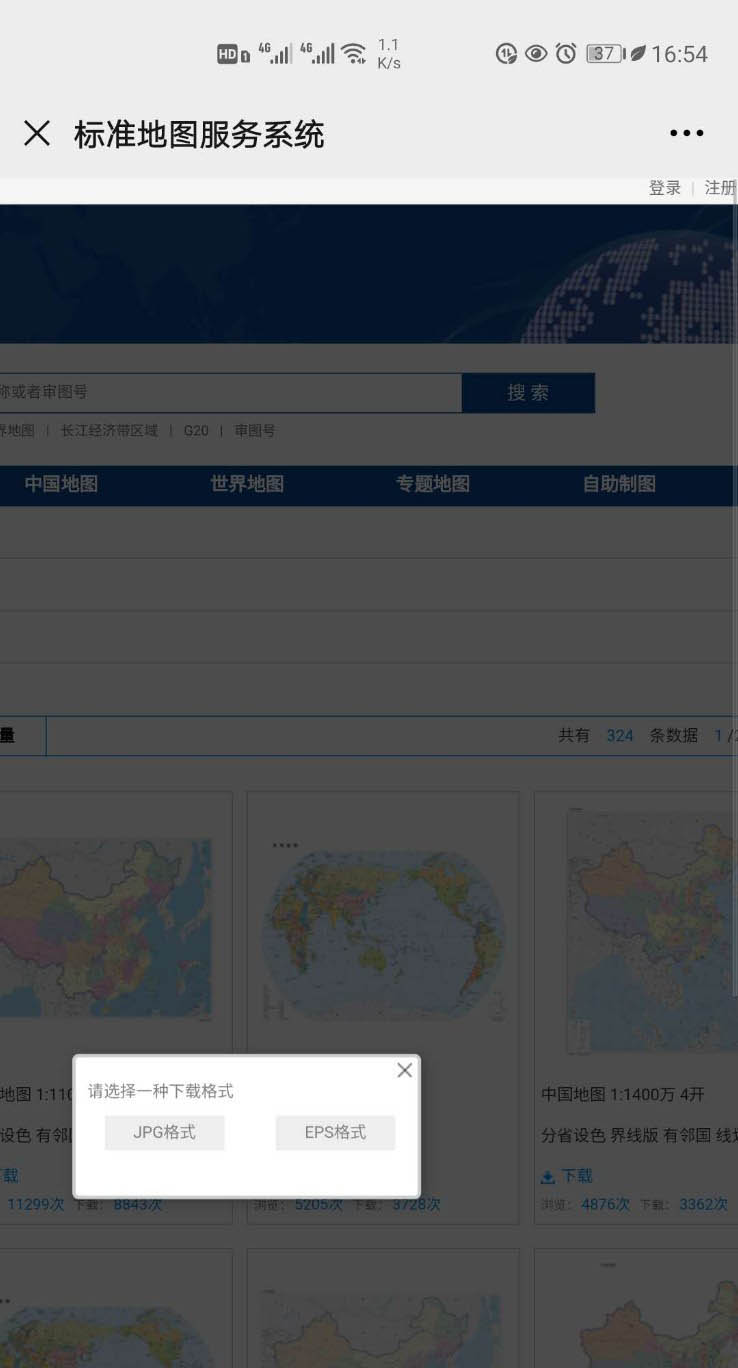The image size is (738, 1368).
Task: Open the 中国地图 tab
Action: pos(61,484)
